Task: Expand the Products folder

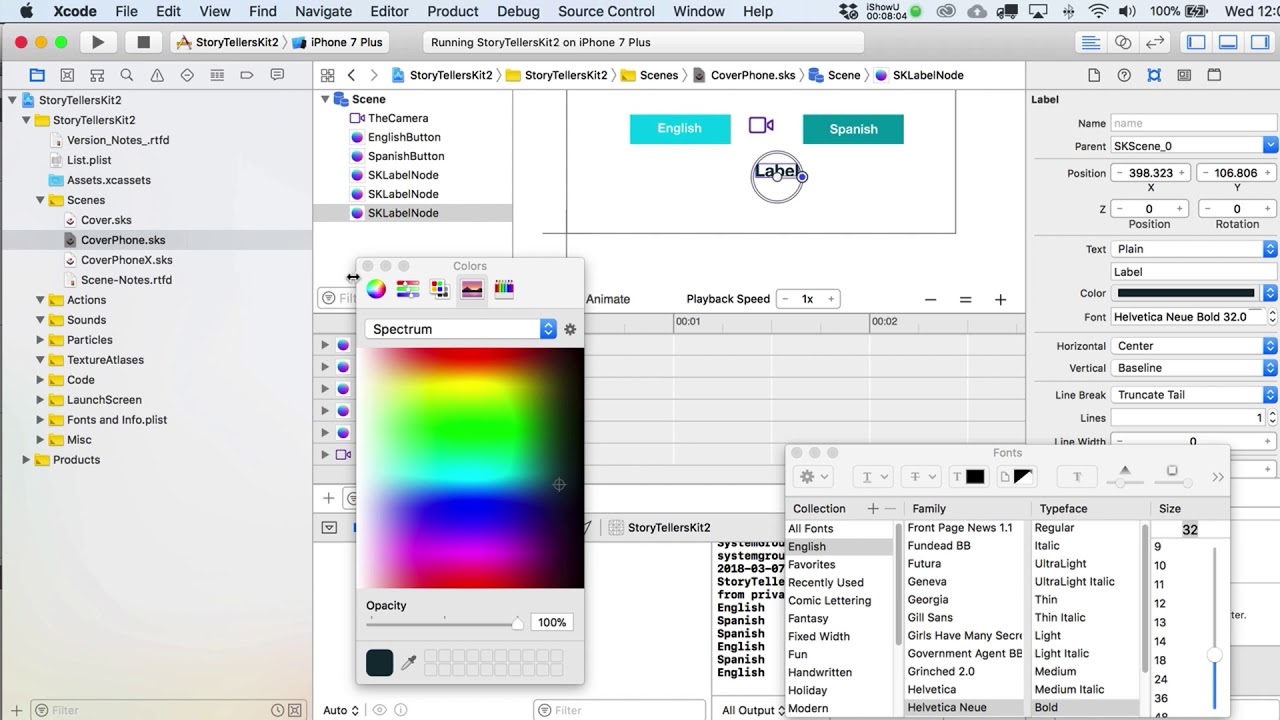Action: tap(27, 460)
